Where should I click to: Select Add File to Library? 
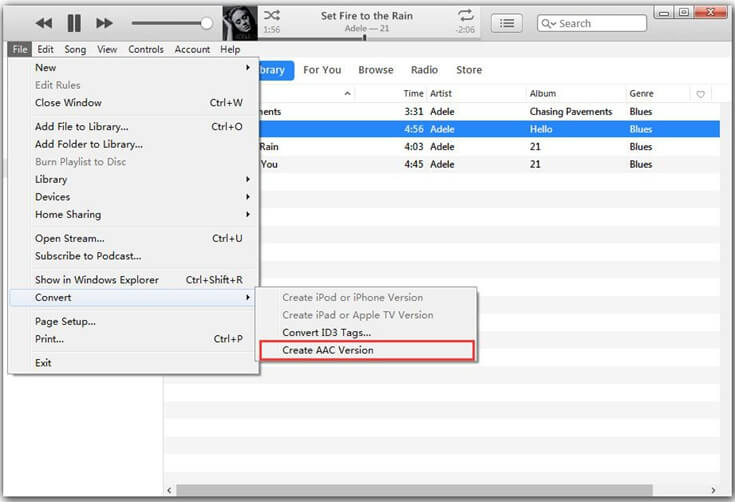pyautogui.click(x=133, y=127)
